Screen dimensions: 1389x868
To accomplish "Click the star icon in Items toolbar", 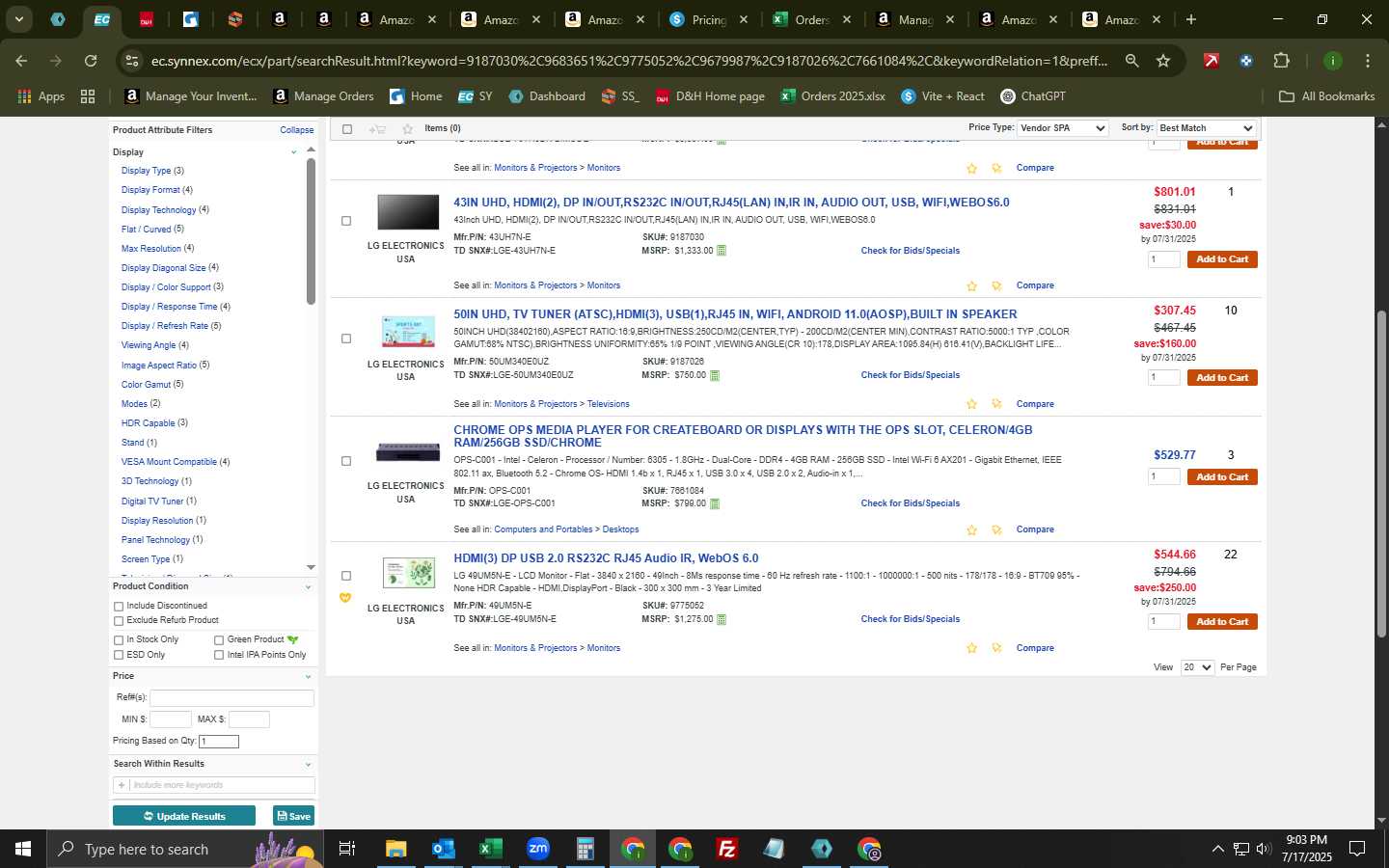I will (x=407, y=129).
